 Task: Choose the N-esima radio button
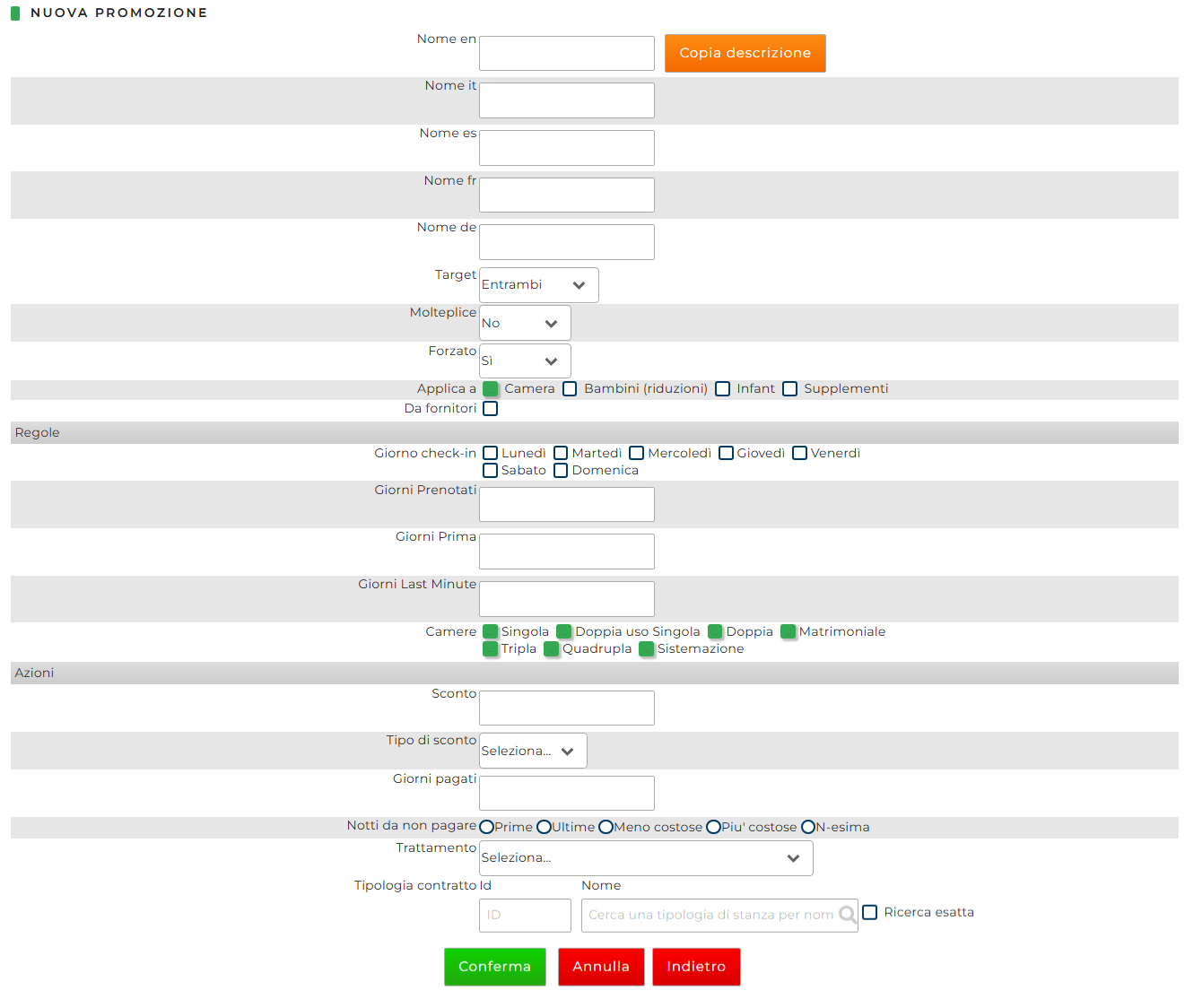[807, 827]
